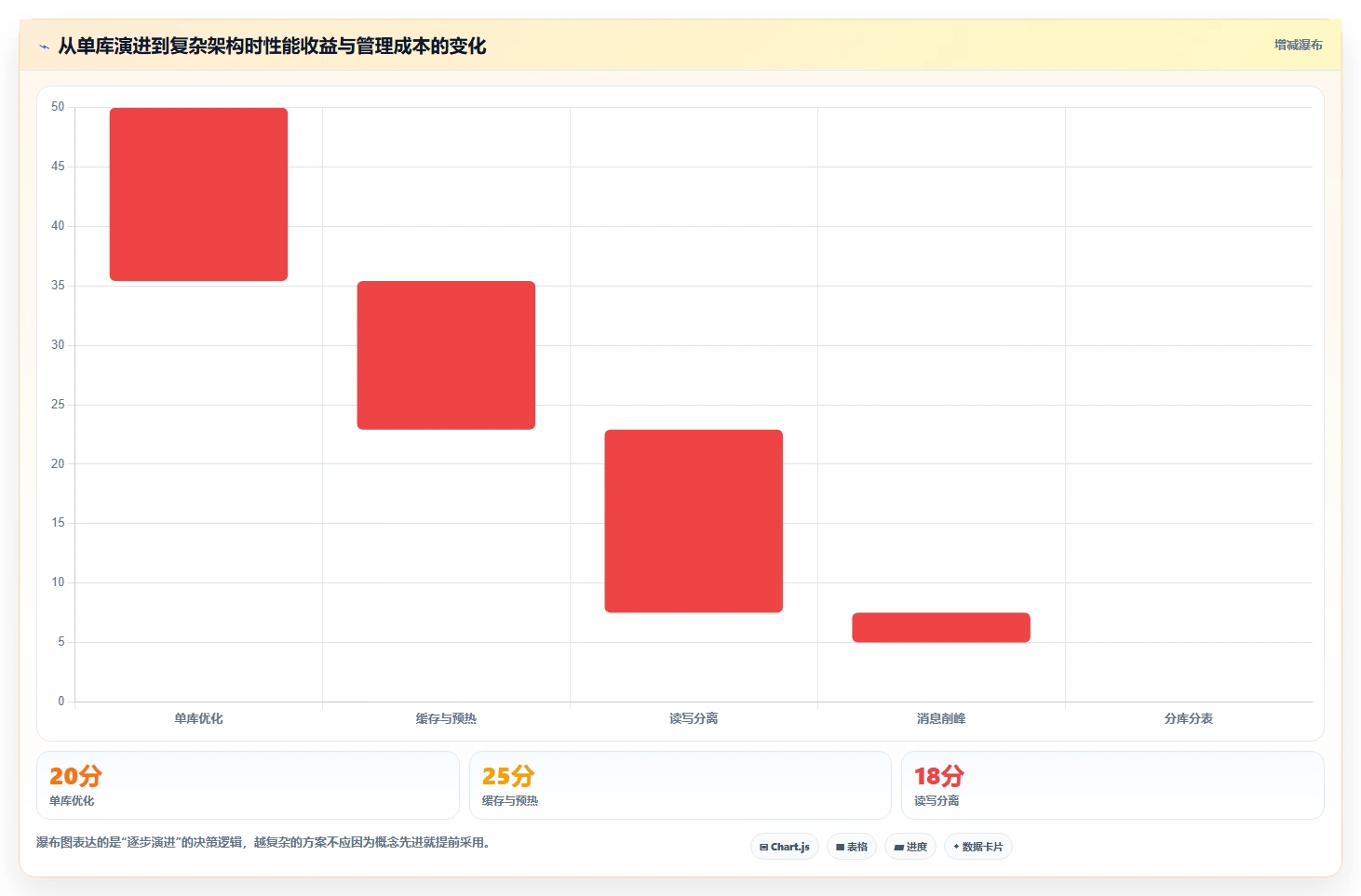Open the 25分 缓存与预热 data card

(680, 785)
